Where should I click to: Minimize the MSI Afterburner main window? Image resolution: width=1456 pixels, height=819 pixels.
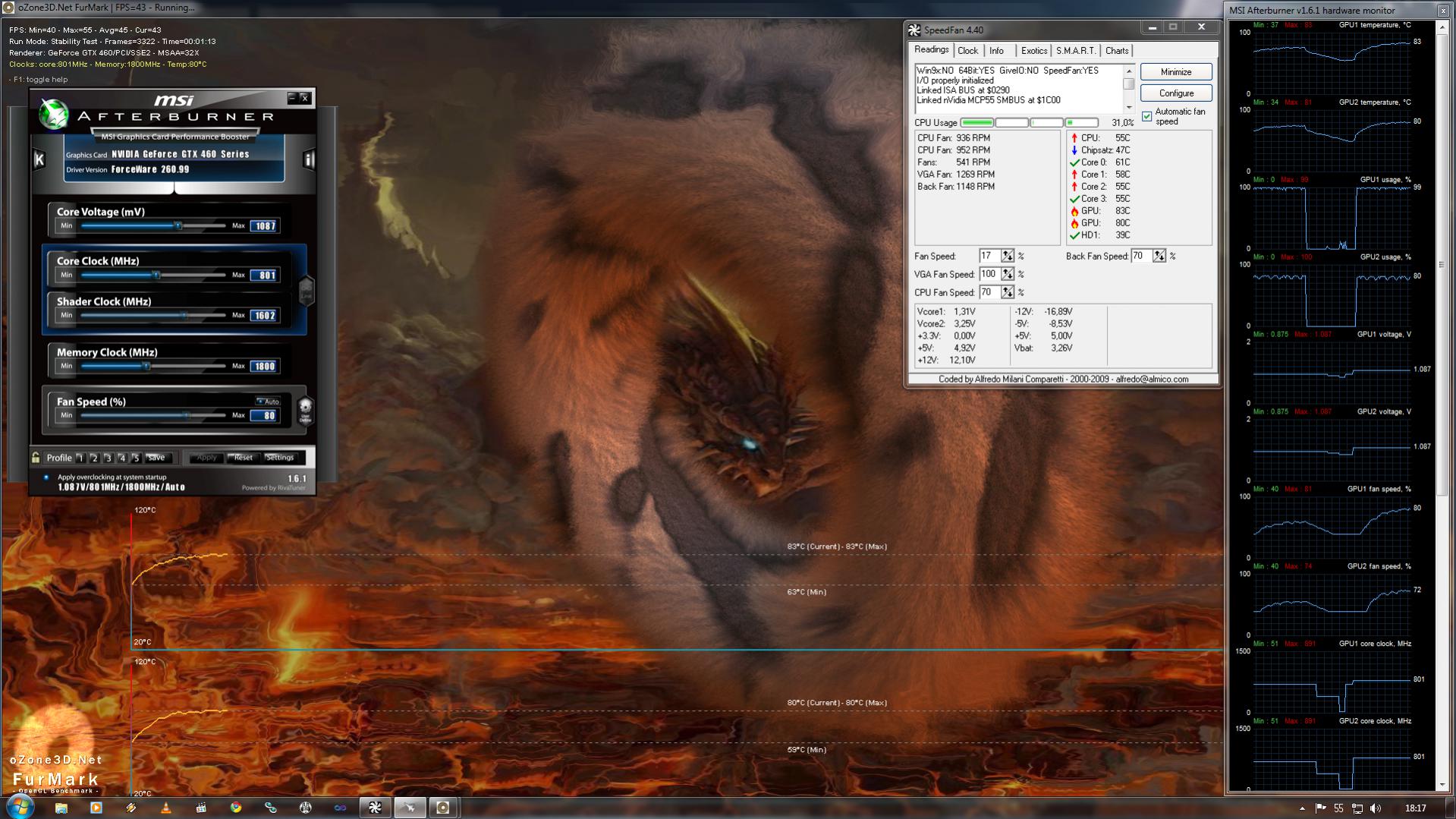pyautogui.click(x=291, y=97)
